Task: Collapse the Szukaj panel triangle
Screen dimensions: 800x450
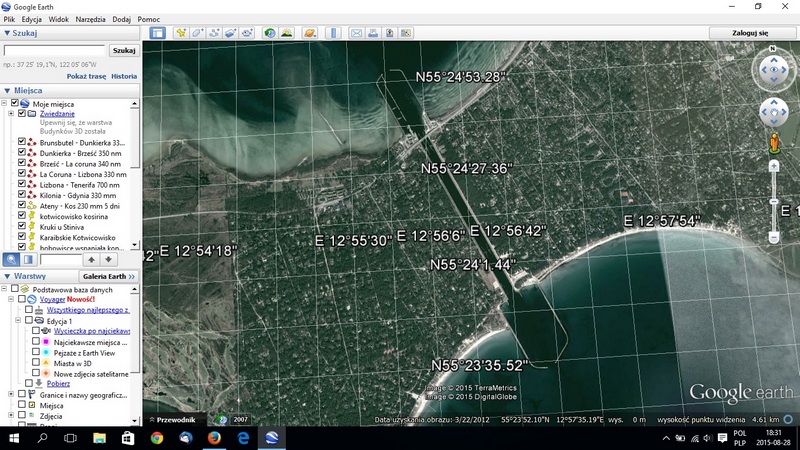Action: pyautogui.click(x=7, y=33)
